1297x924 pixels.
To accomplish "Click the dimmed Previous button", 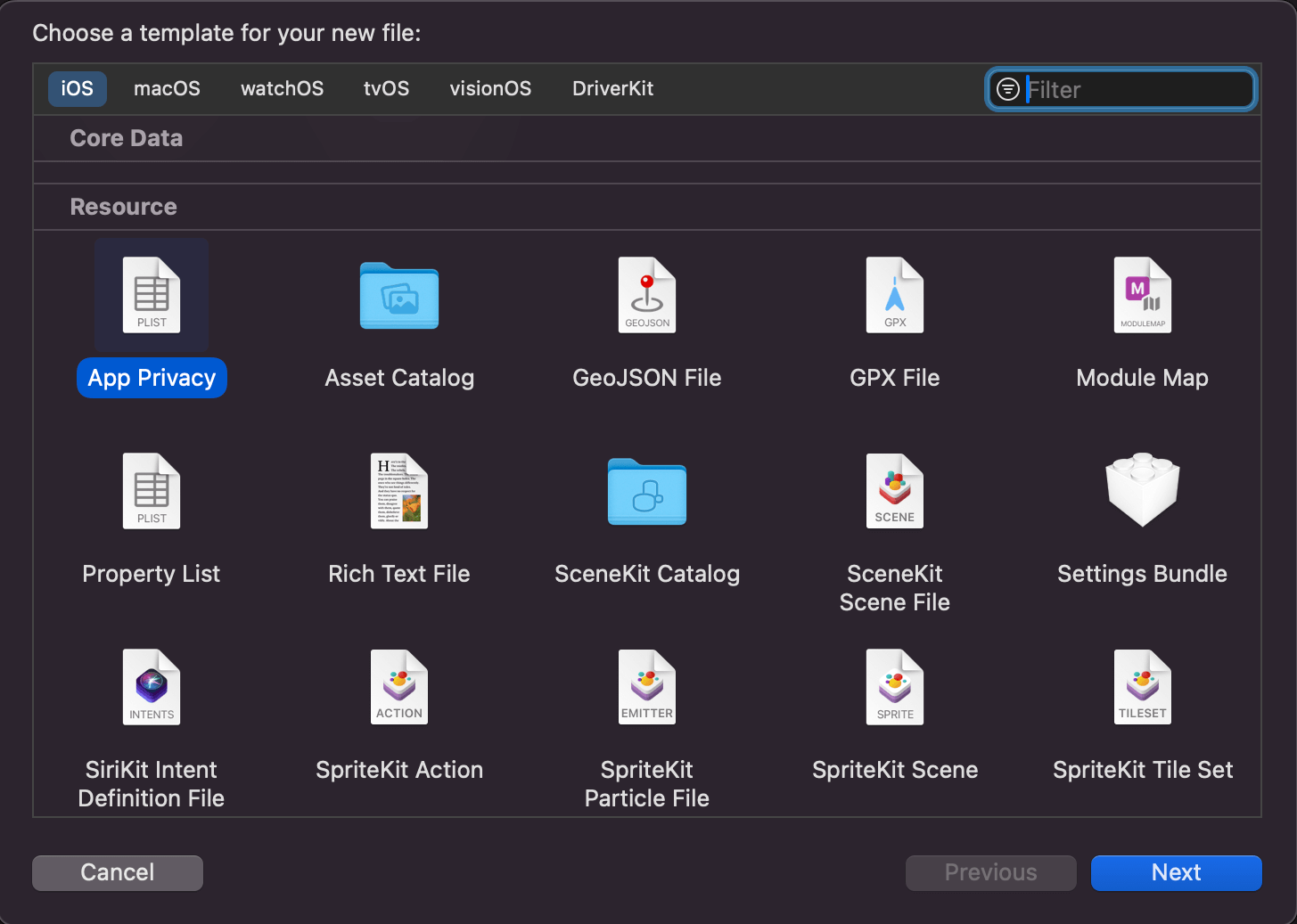I will 990,872.
